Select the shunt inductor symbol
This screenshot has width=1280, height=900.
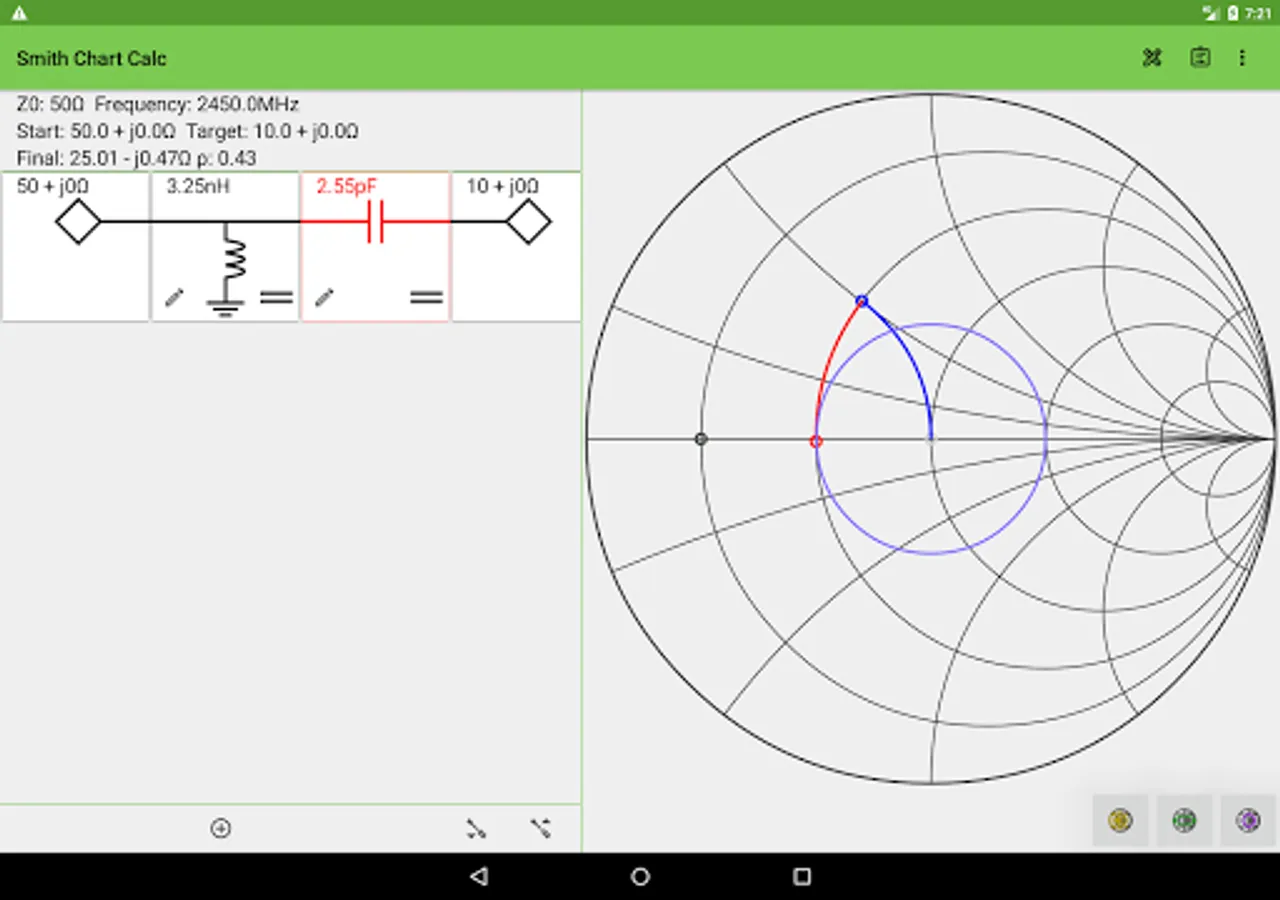(x=226, y=268)
